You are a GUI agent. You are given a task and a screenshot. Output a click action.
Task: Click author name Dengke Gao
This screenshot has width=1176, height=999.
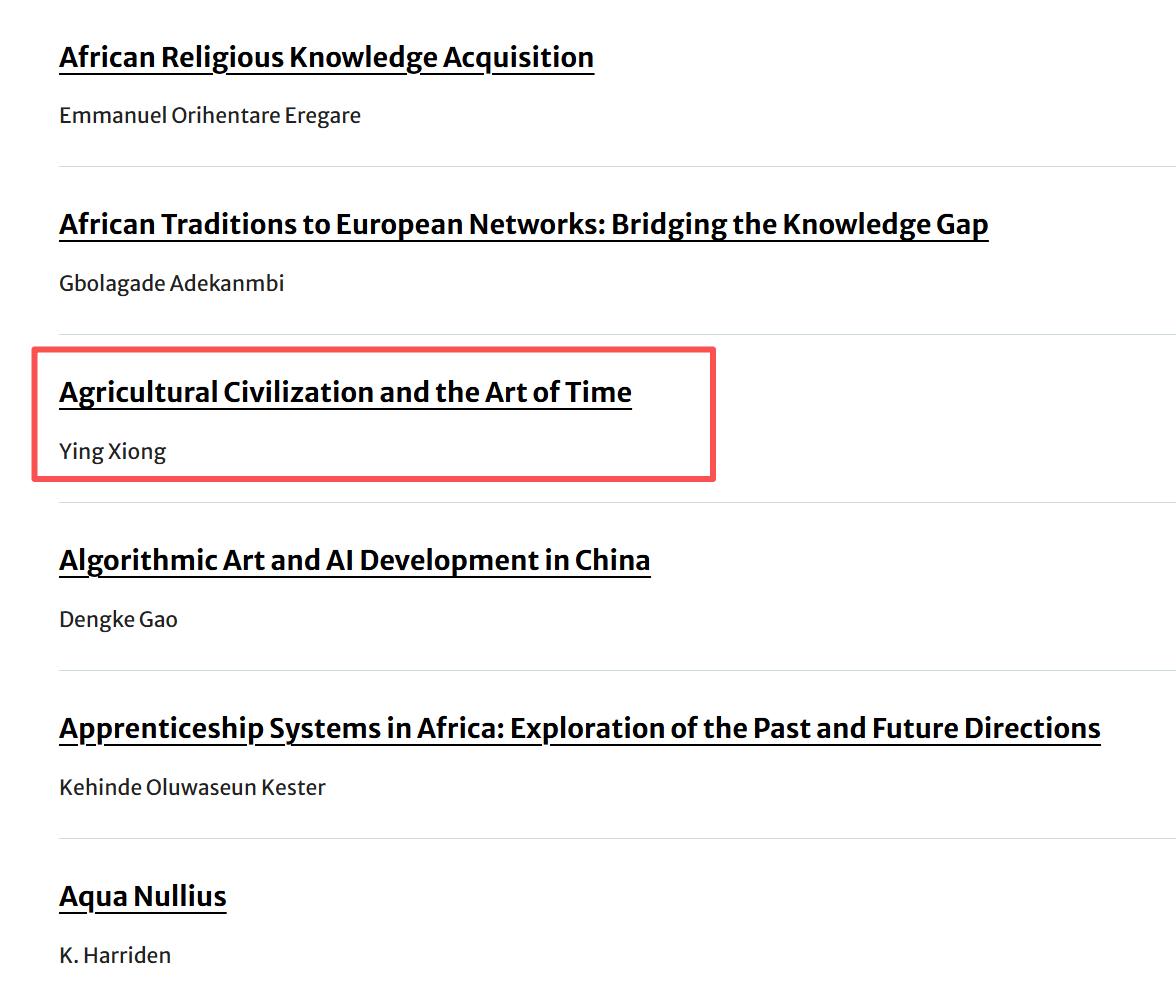point(118,620)
